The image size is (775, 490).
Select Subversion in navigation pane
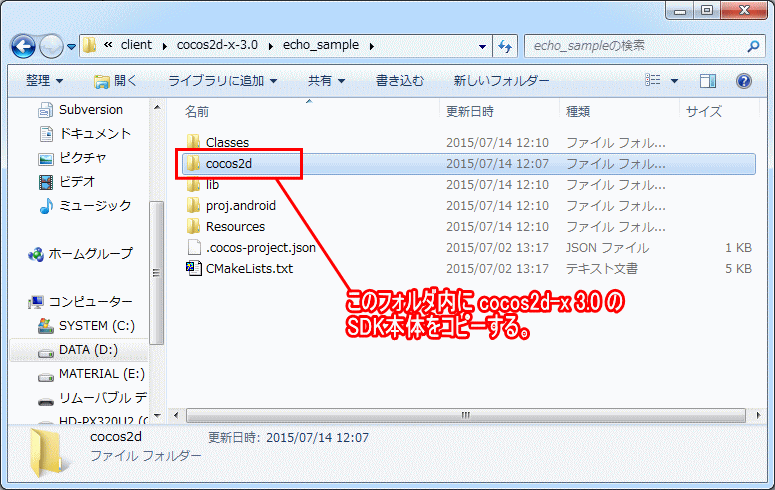(90, 109)
